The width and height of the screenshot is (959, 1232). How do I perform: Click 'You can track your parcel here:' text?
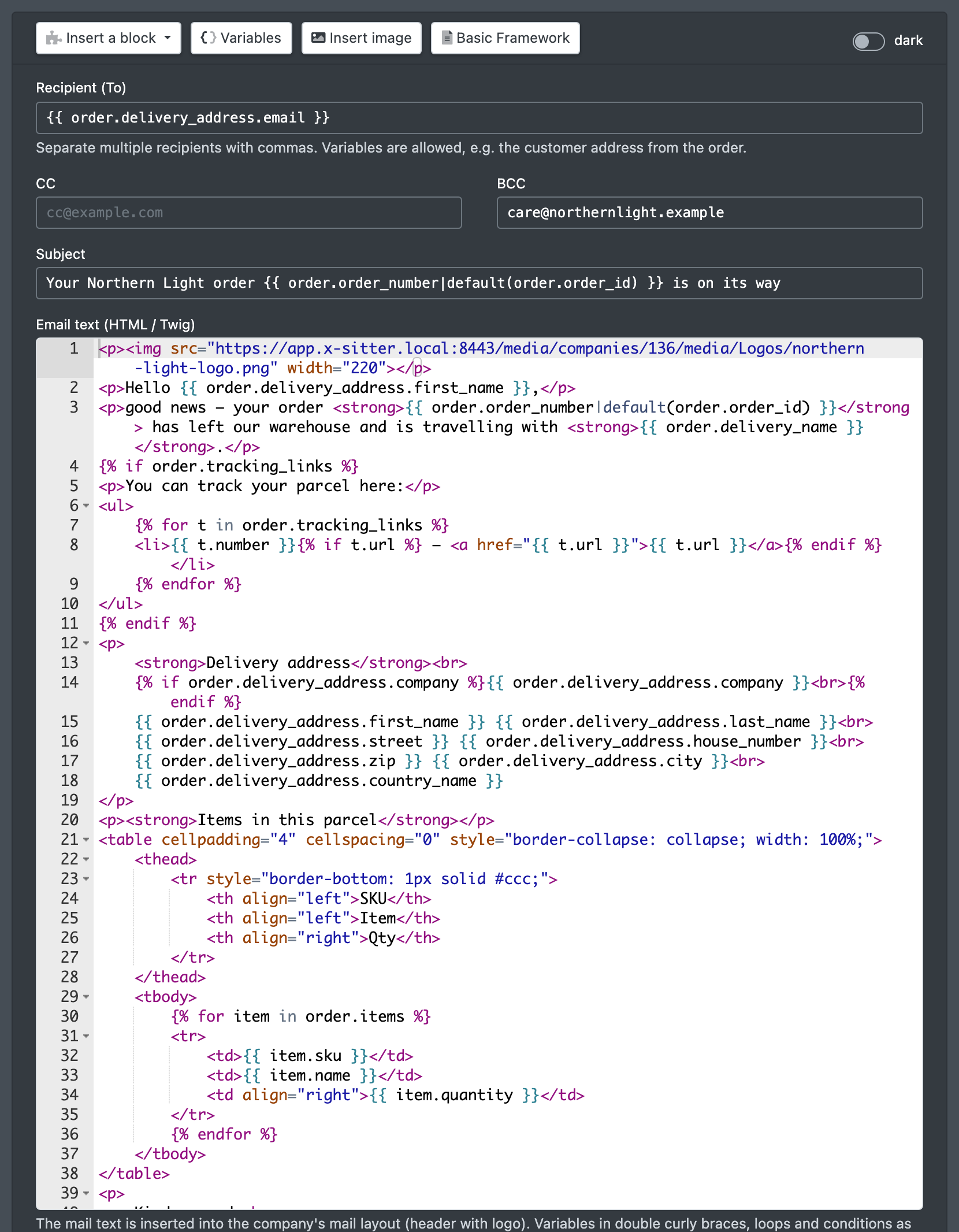265,486
